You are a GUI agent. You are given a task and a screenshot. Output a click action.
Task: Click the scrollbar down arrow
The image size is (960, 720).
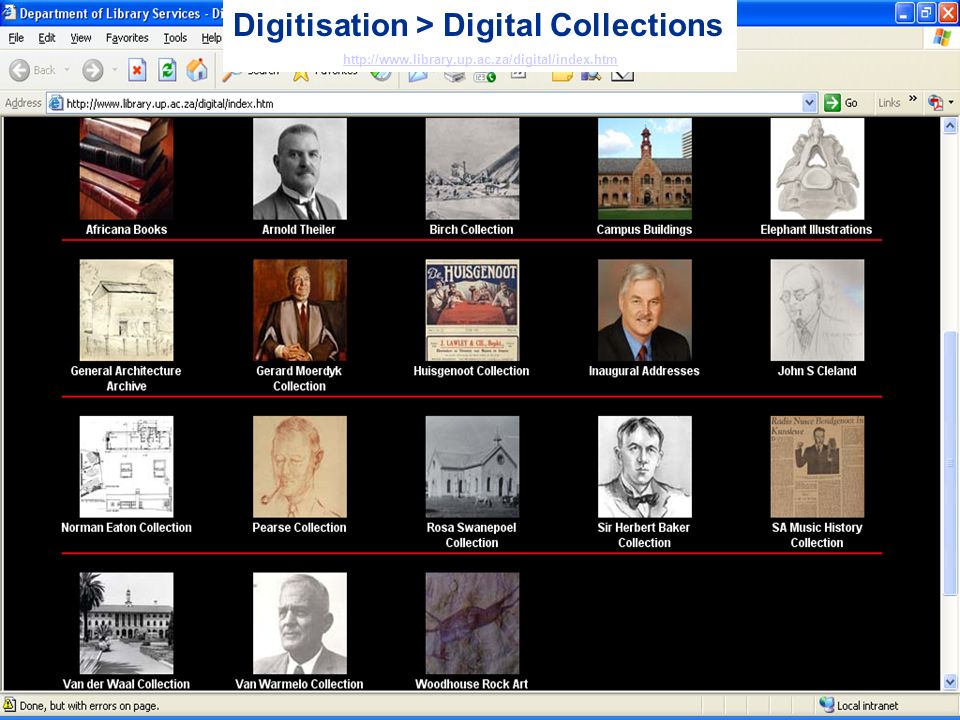pyautogui.click(x=950, y=681)
